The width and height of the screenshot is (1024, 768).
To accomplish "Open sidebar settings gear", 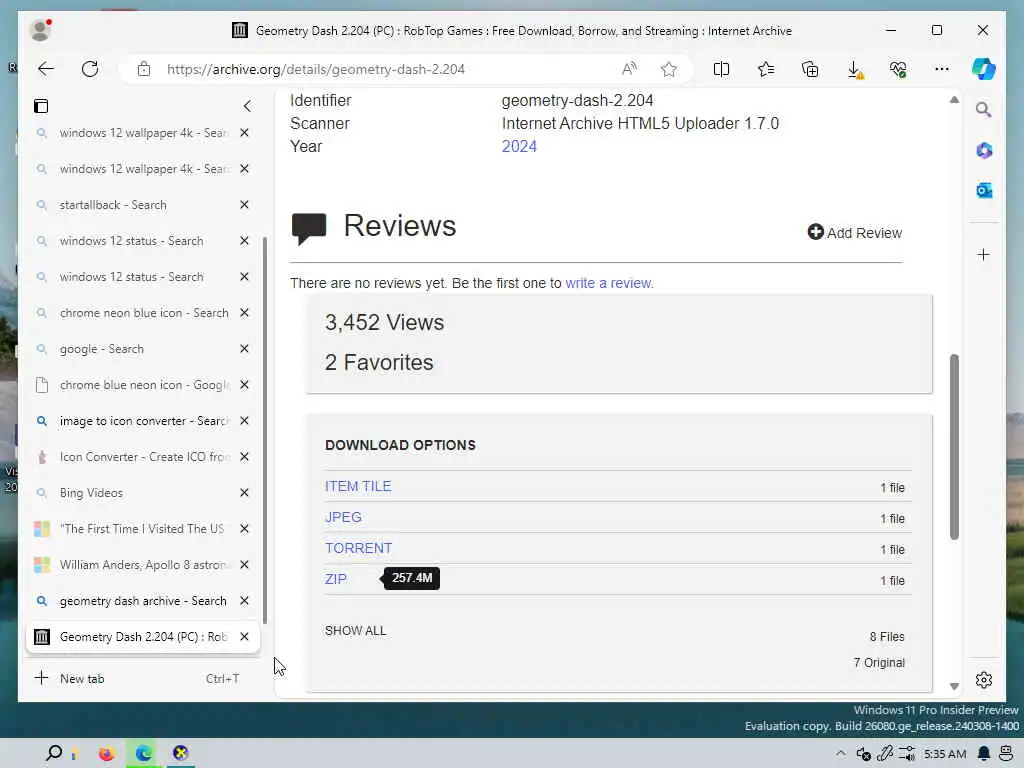I will click(984, 680).
